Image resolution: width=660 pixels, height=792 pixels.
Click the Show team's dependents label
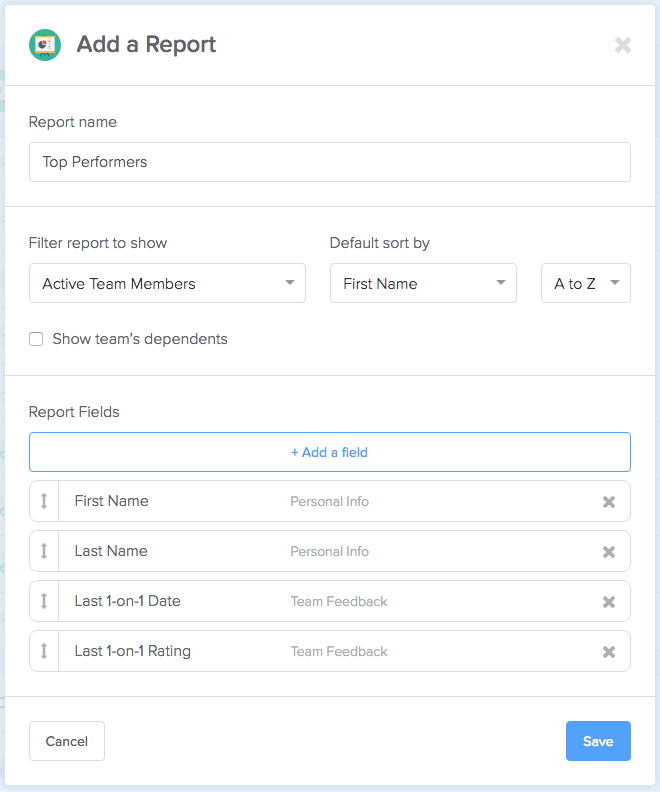point(140,339)
